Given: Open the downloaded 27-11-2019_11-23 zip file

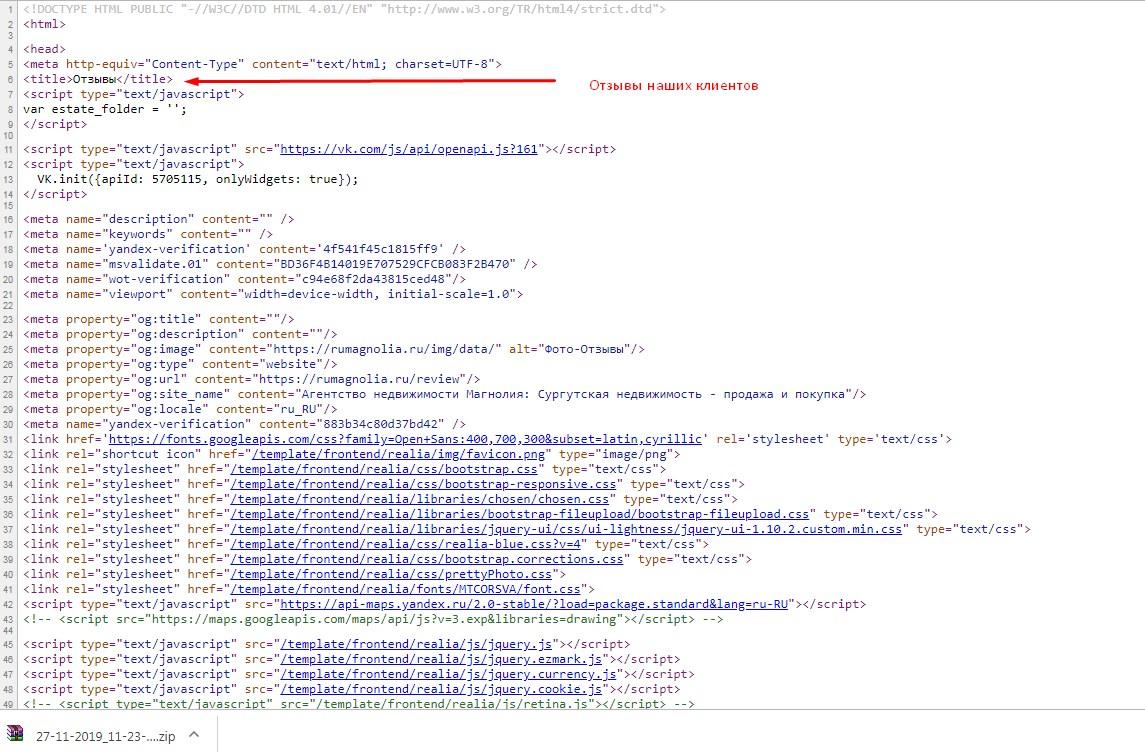Looking at the screenshot, I should [x=106, y=736].
